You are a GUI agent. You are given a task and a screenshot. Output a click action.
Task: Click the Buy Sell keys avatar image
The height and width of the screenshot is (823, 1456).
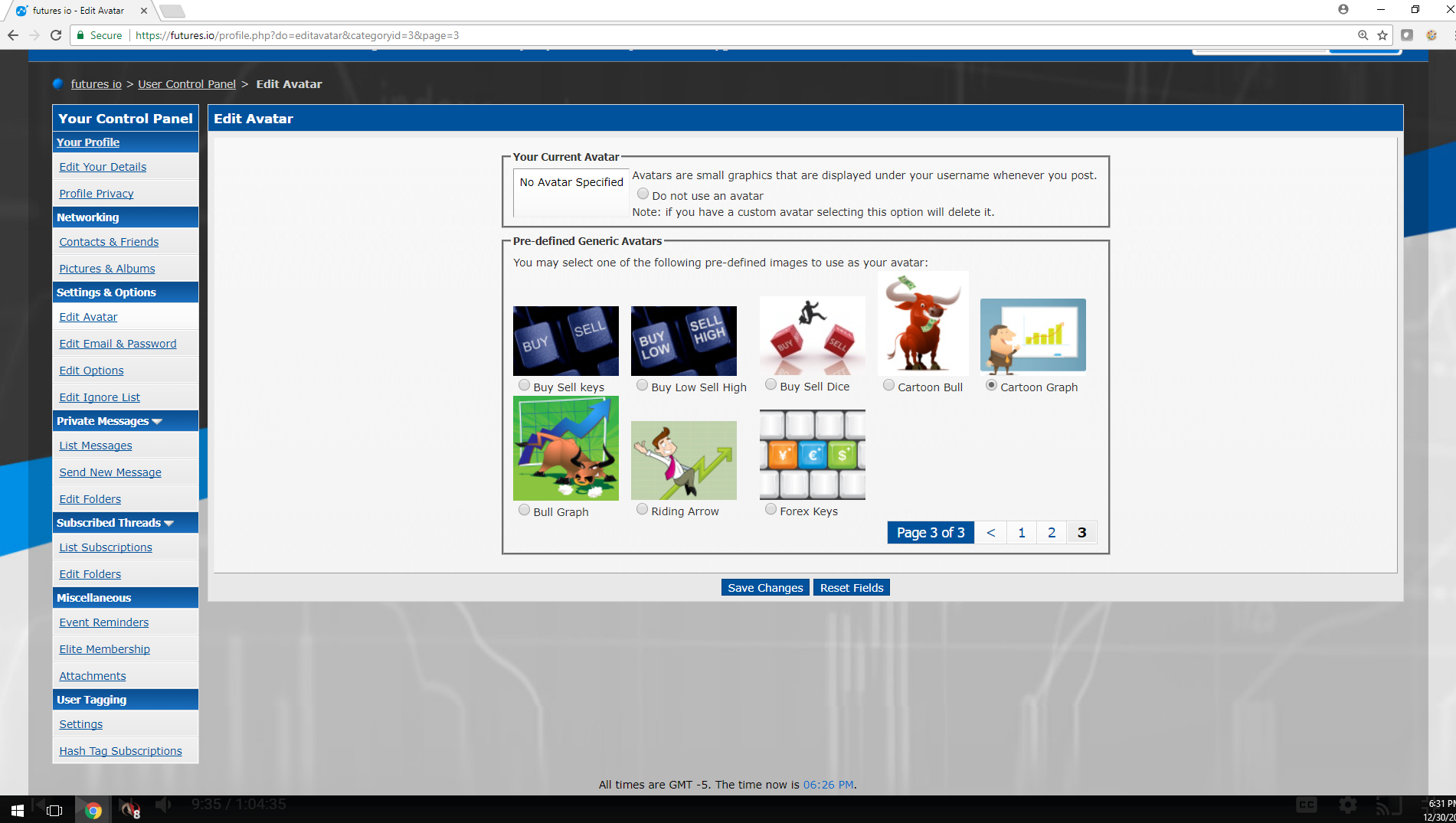tap(566, 341)
